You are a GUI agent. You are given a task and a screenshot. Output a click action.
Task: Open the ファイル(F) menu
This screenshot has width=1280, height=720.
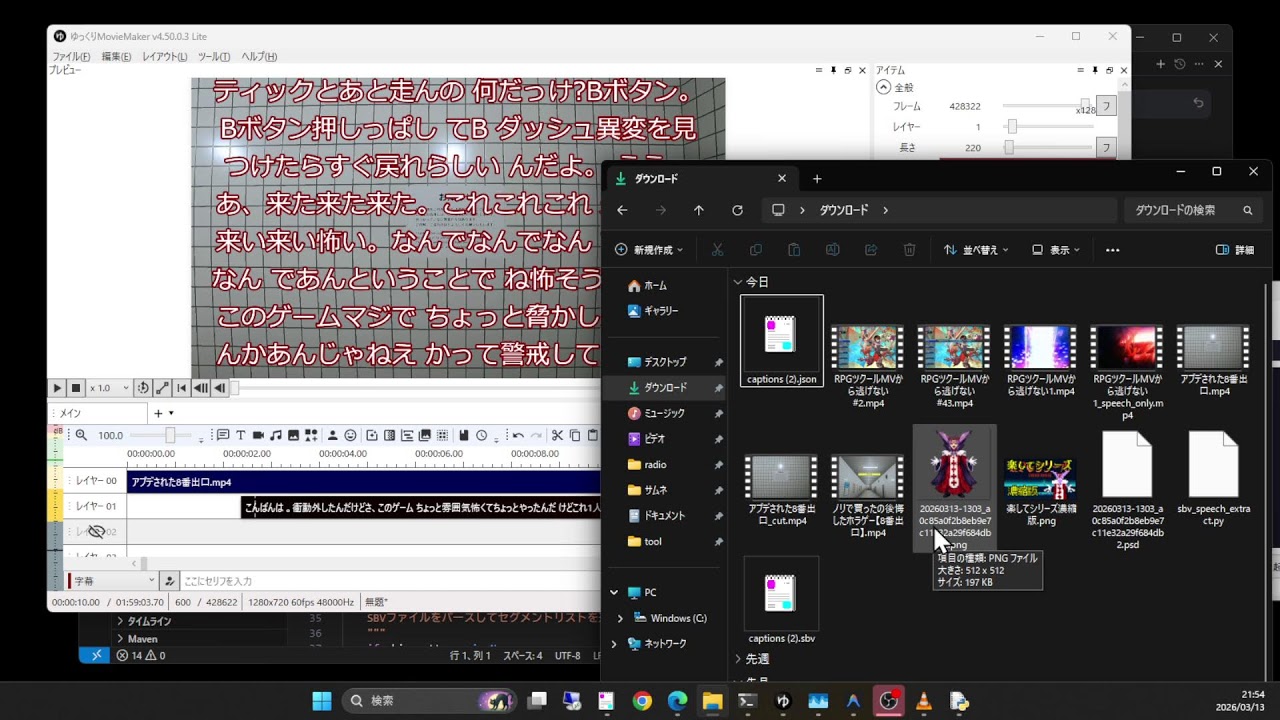point(71,57)
